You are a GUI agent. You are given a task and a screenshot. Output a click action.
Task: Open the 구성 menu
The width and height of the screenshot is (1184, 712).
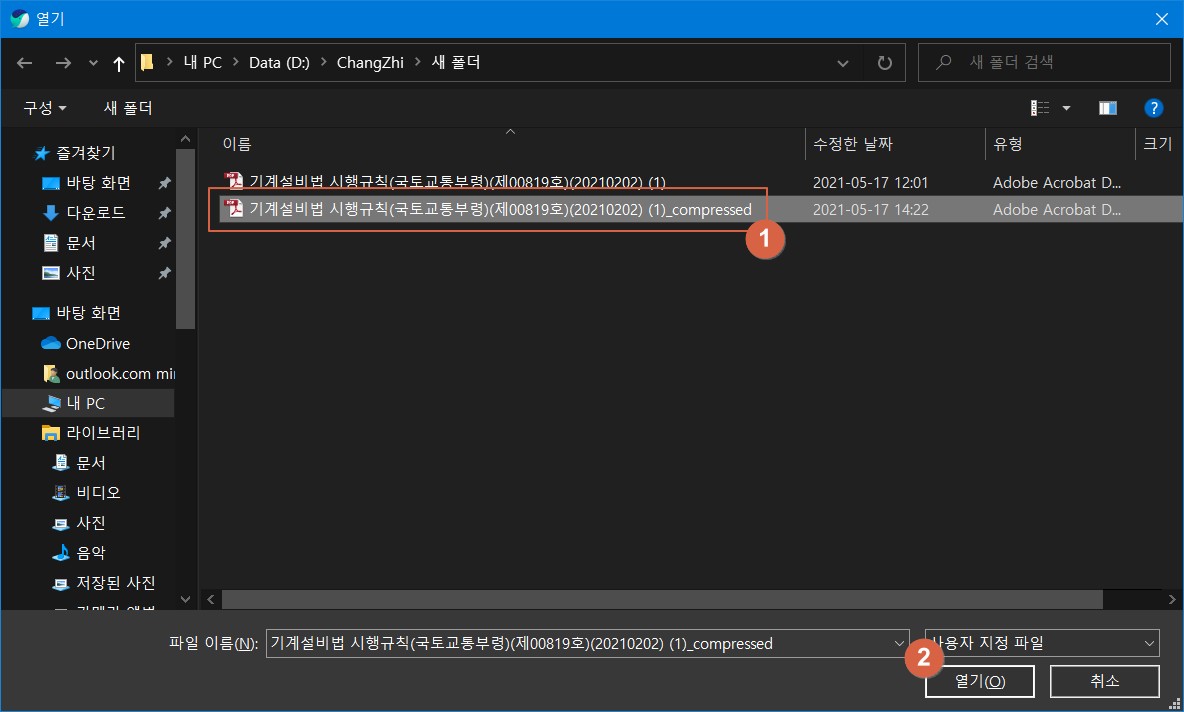[41, 107]
